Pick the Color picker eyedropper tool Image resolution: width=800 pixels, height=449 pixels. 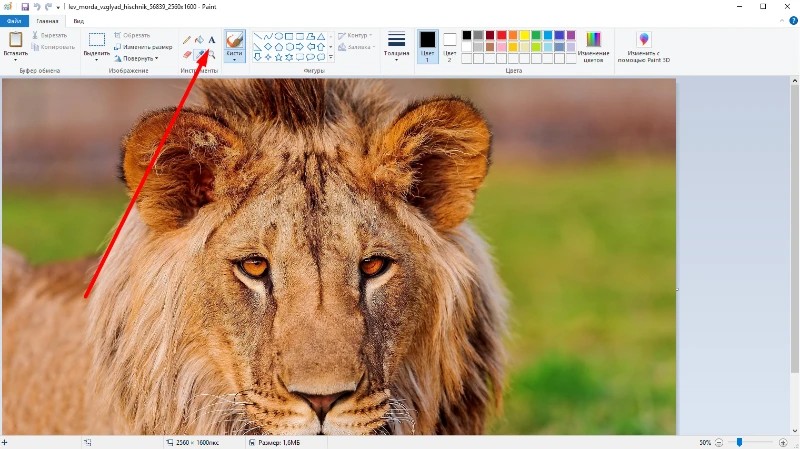(x=199, y=55)
